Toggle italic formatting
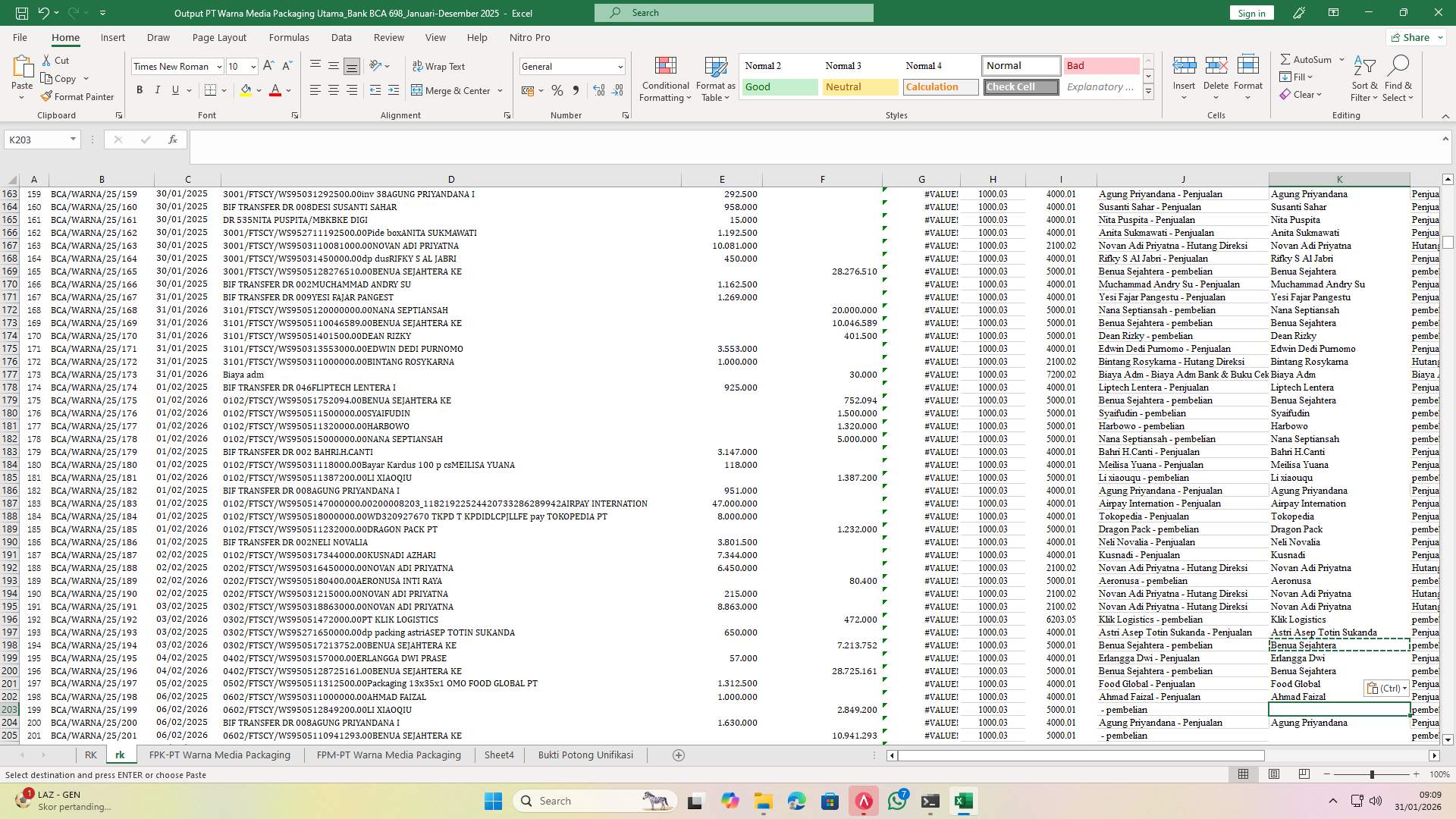 pyautogui.click(x=158, y=89)
